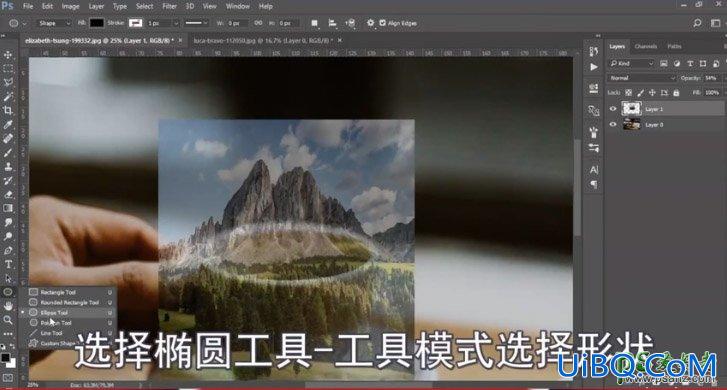Select the Polygonal Lasso tool

click(x=8, y=83)
